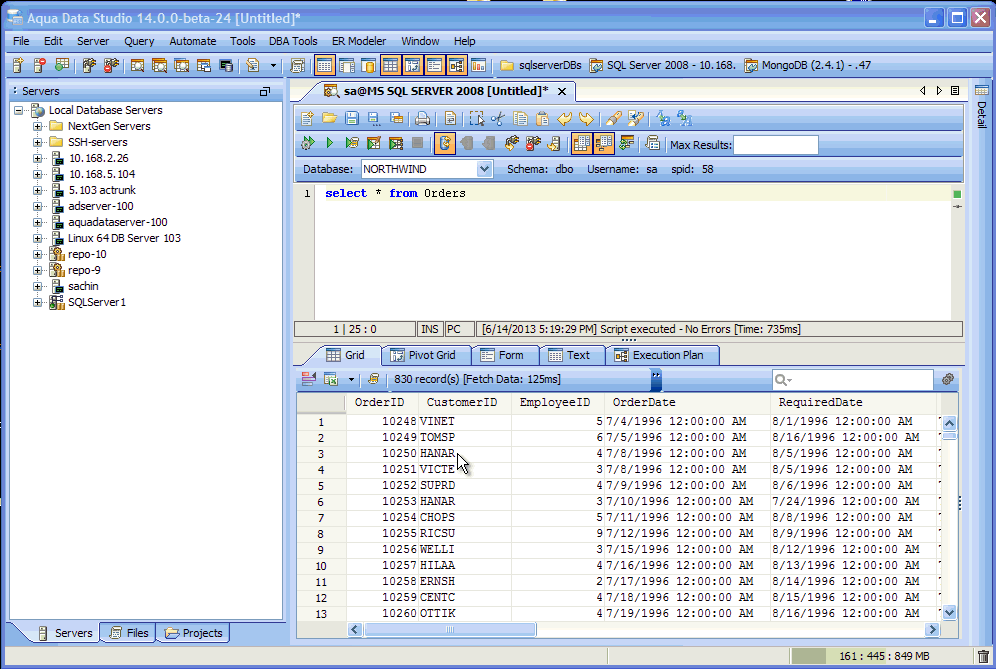Toggle the highlighted results tree layout button
996x669 pixels.
pyautogui.click(x=603, y=143)
